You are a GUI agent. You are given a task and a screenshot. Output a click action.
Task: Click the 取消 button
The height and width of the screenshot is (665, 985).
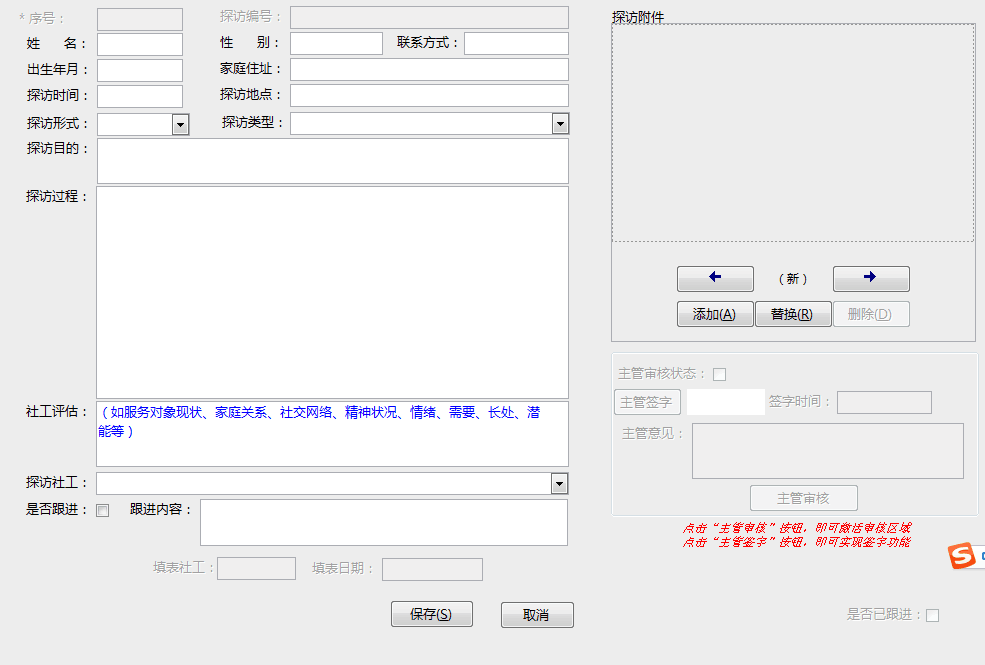click(537, 615)
